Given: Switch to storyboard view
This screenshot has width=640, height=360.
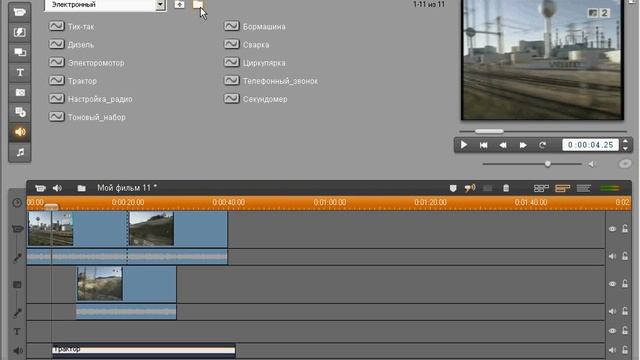Looking at the screenshot, I should 541,188.
